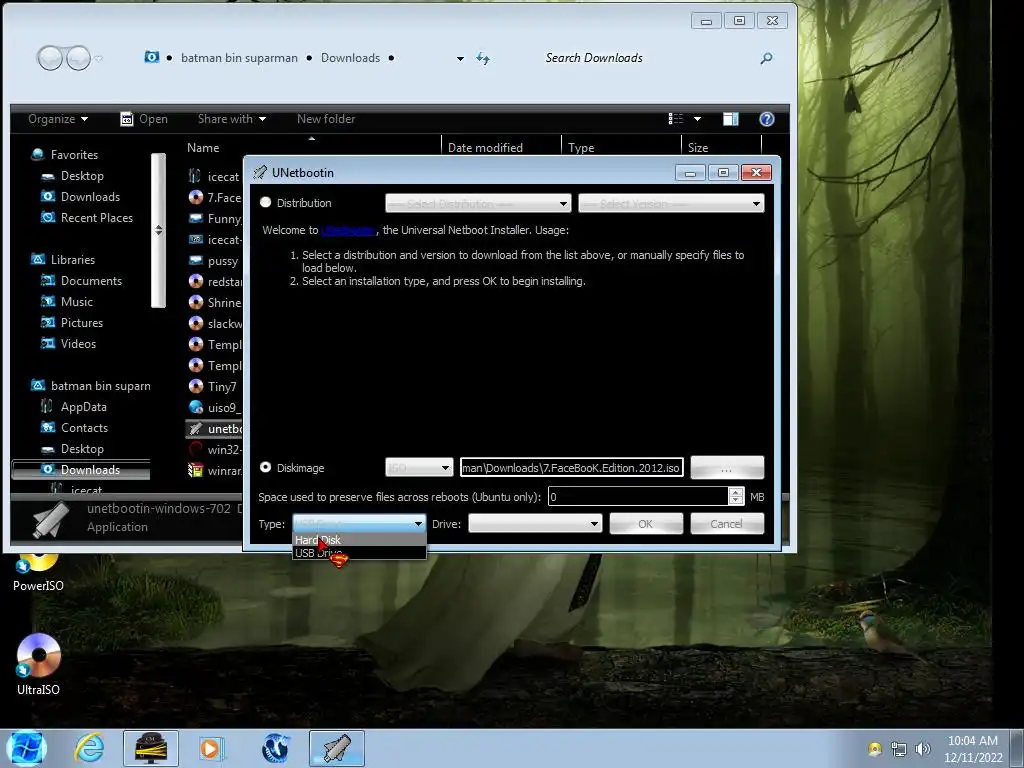The height and width of the screenshot is (768, 1024).
Task: Sort by Name column header
Action: (x=203, y=148)
